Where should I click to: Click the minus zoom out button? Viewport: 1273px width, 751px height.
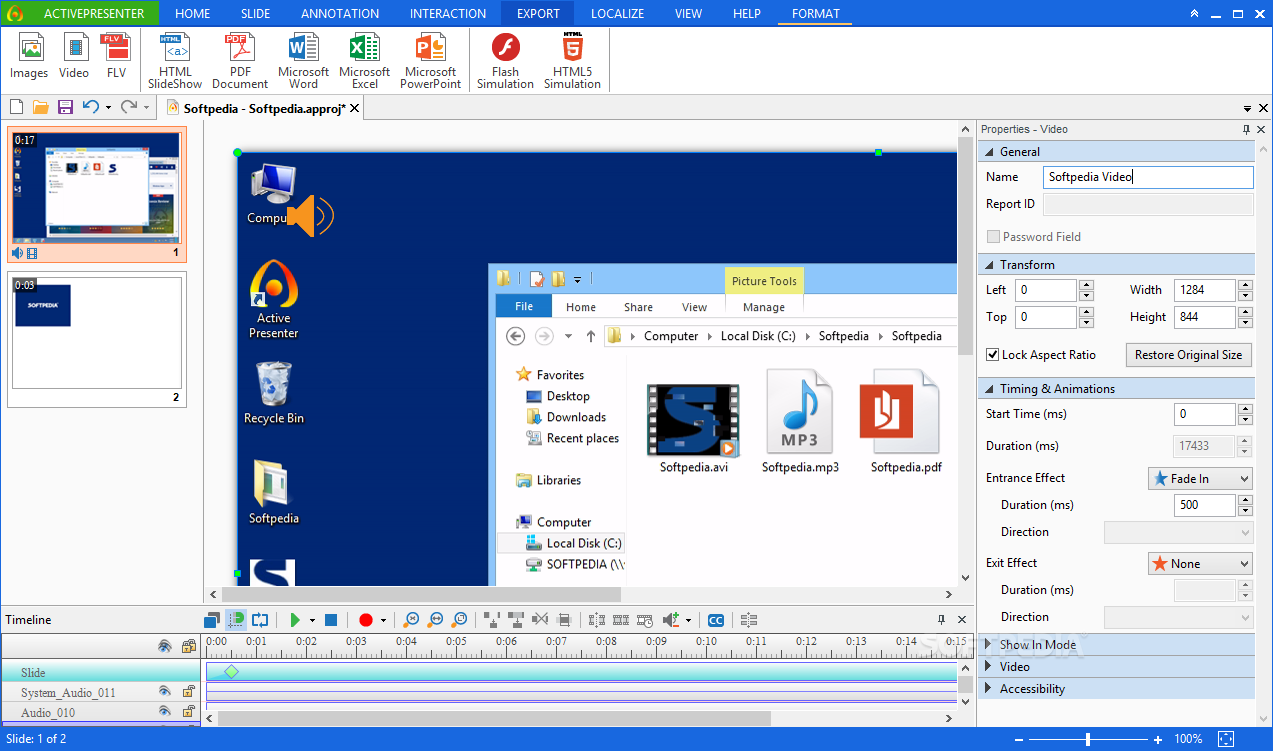click(x=1017, y=739)
